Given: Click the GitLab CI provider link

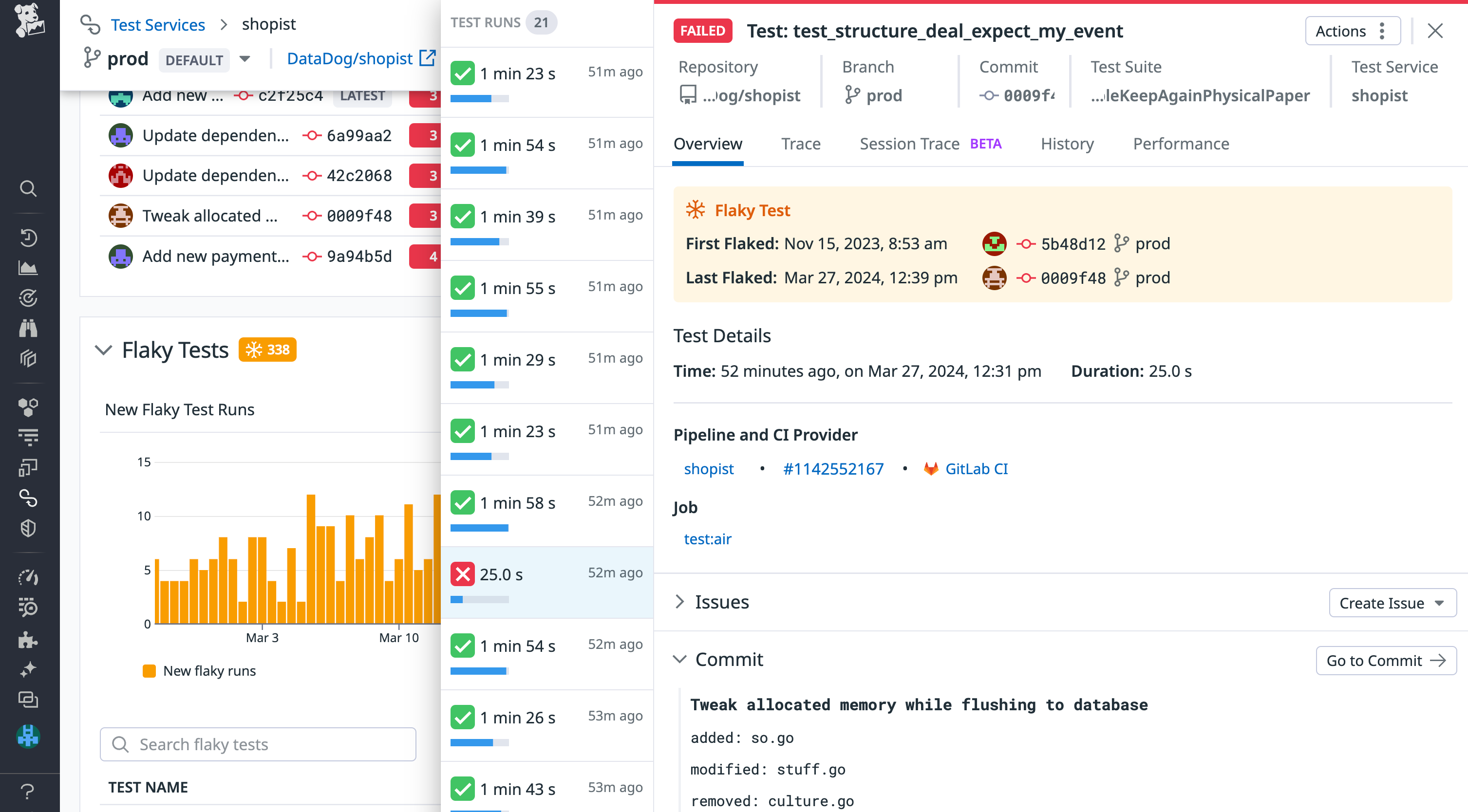Looking at the screenshot, I should 977,469.
